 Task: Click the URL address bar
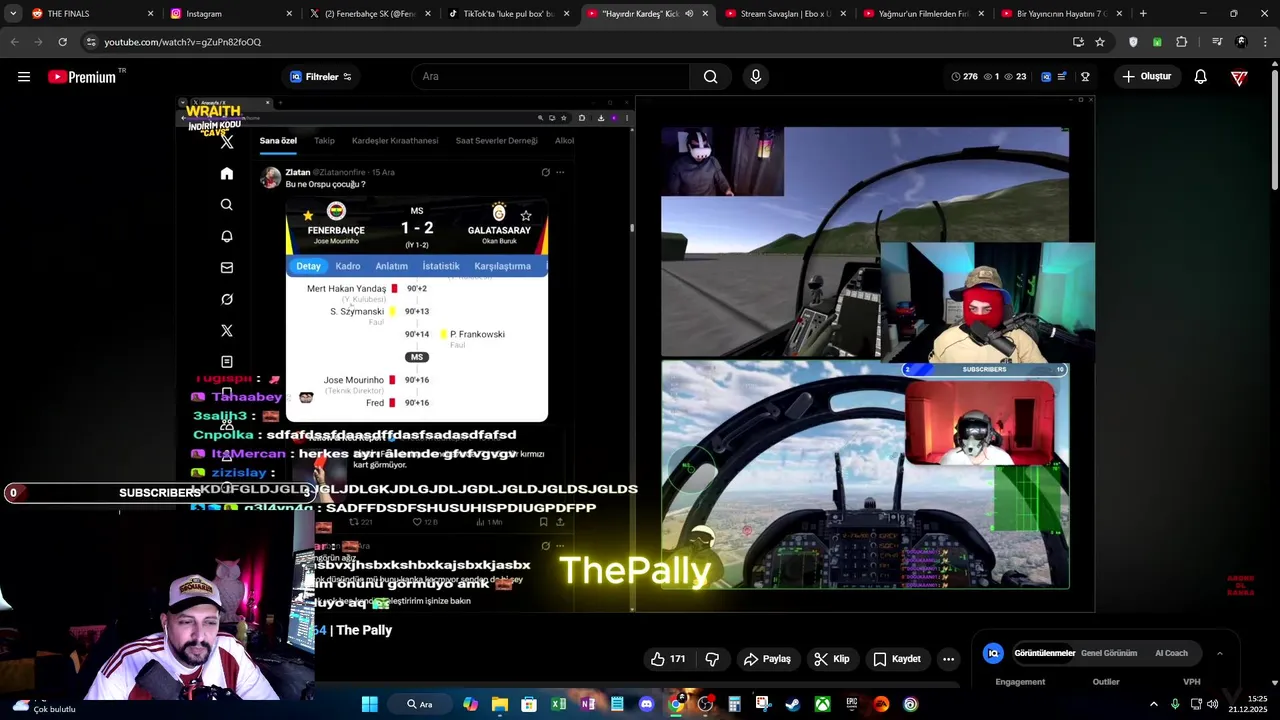[x=580, y=42]
